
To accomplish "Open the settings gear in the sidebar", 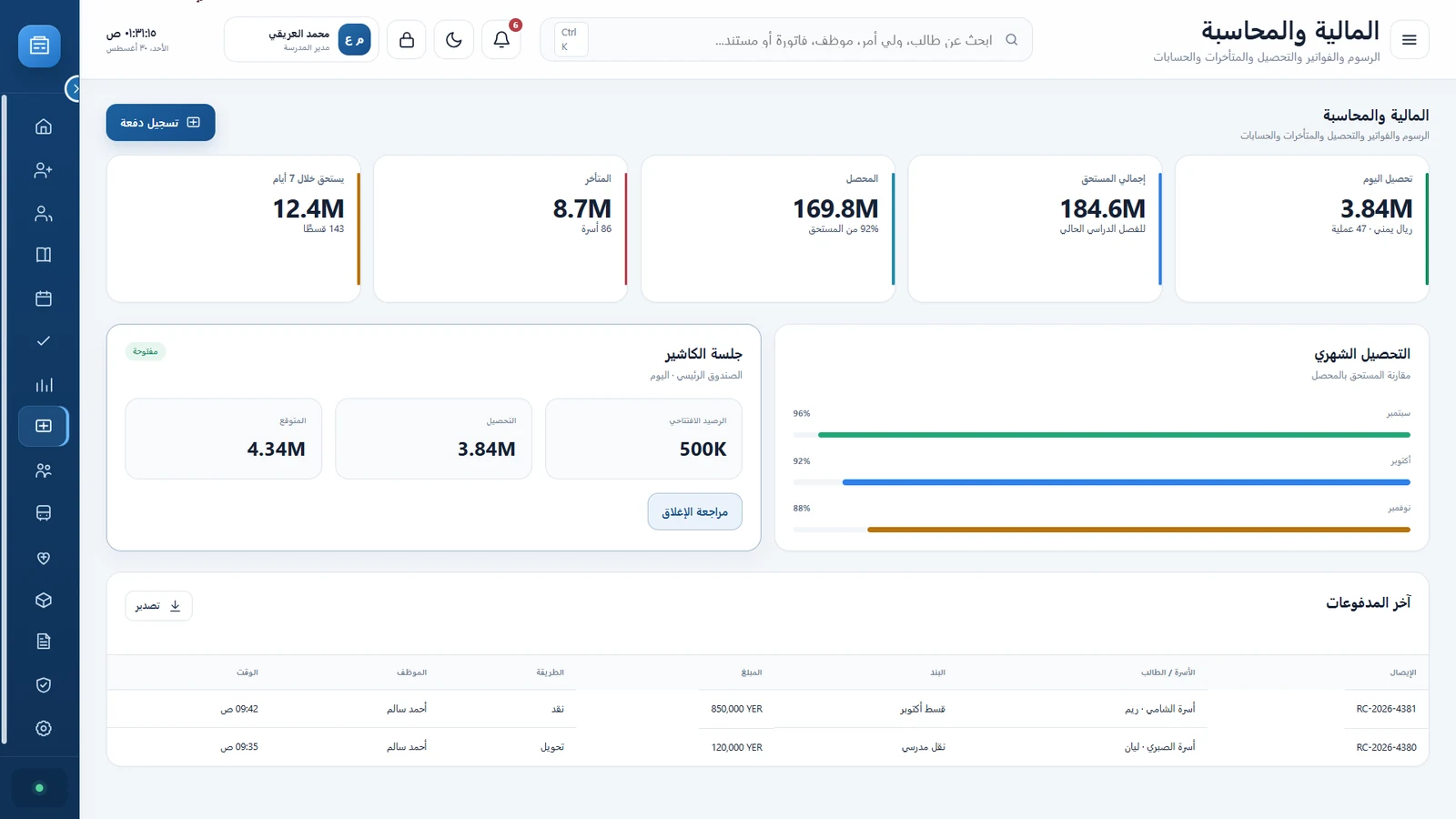I will pos(44,728).
